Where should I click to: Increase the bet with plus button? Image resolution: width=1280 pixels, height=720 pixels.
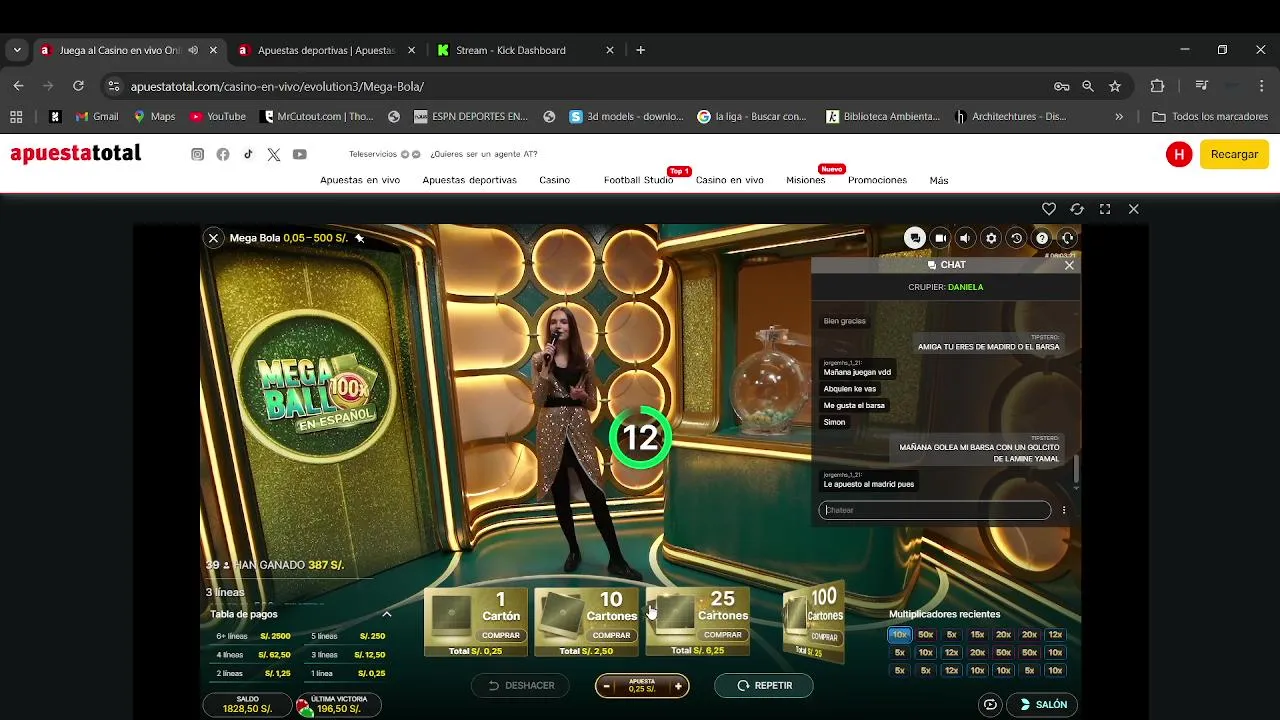677,686
